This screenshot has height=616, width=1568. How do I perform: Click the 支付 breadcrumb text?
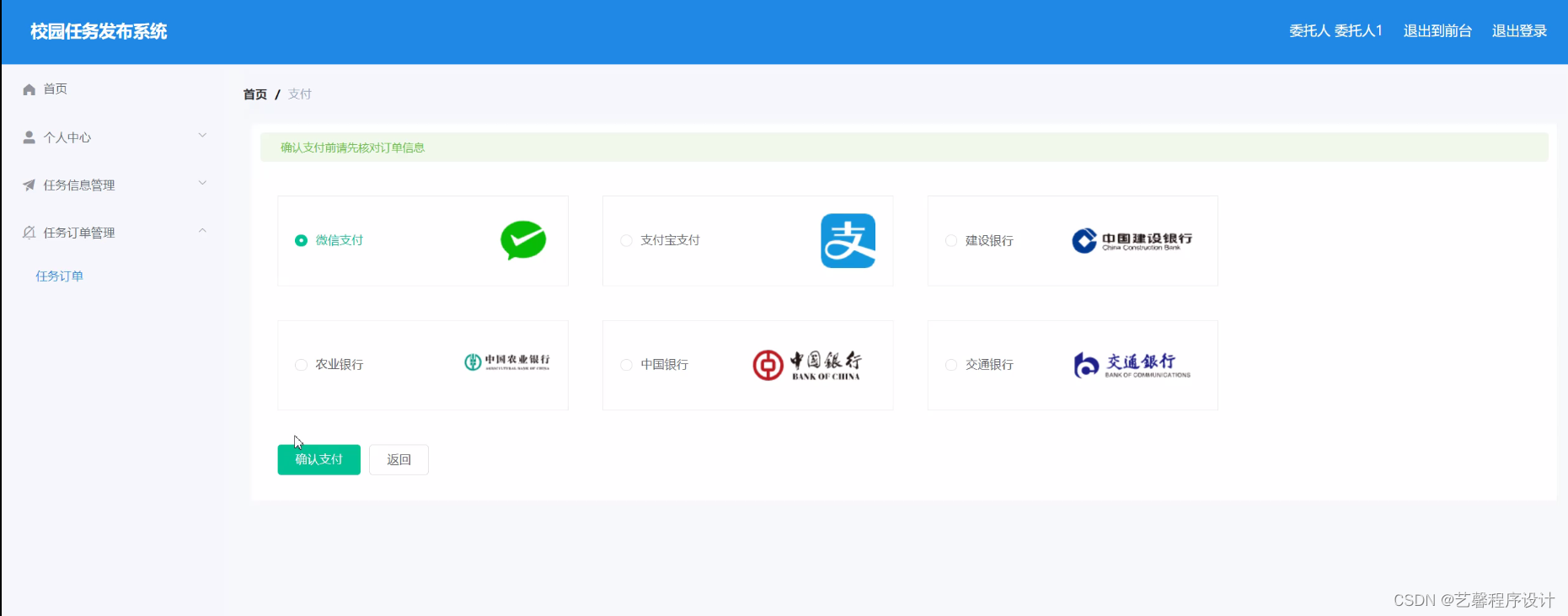[300, 94]
